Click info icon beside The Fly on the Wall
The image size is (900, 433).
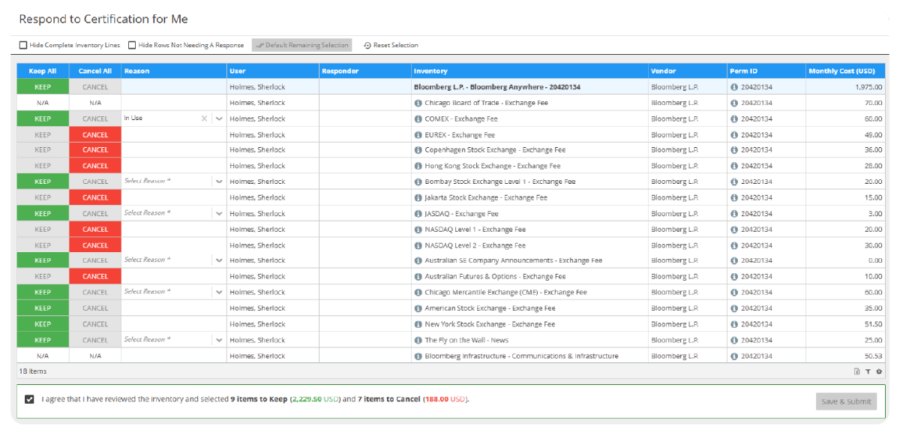click(x=418, y=340)
